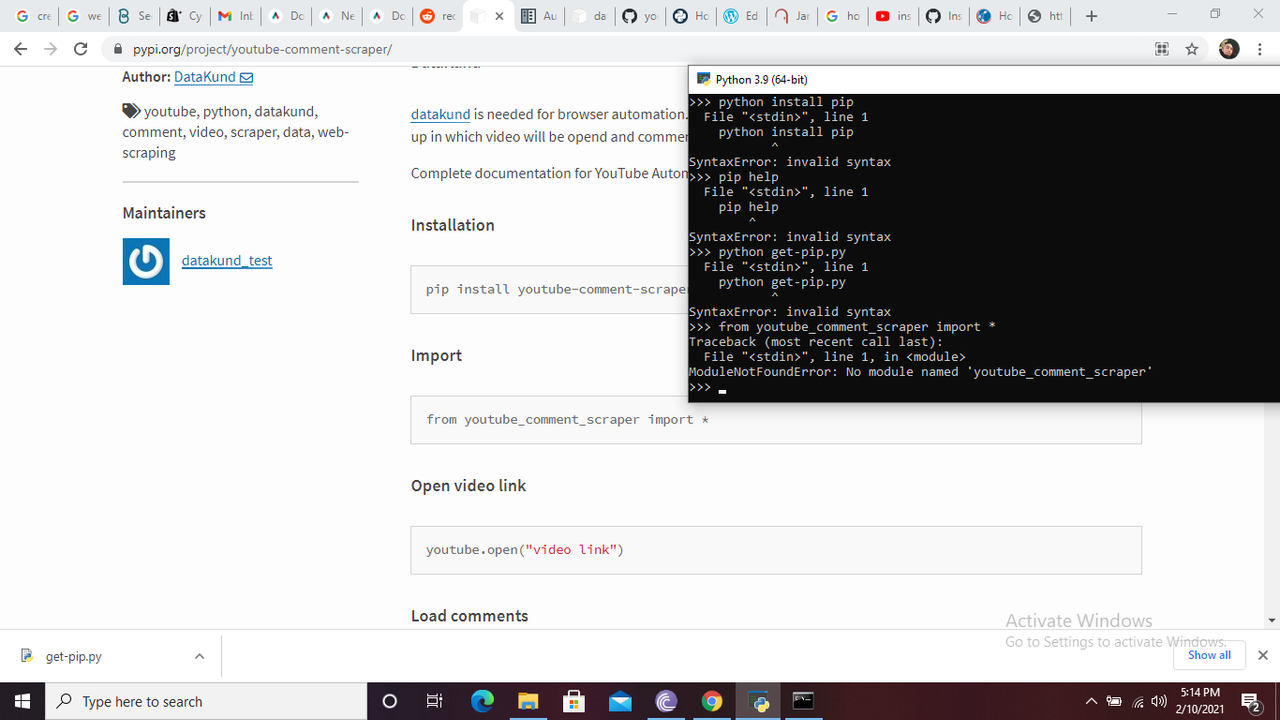Open the clock showing 5:14 PM
The height and width of the screenshot is (720, 1280).
(x=1200, y=701)
